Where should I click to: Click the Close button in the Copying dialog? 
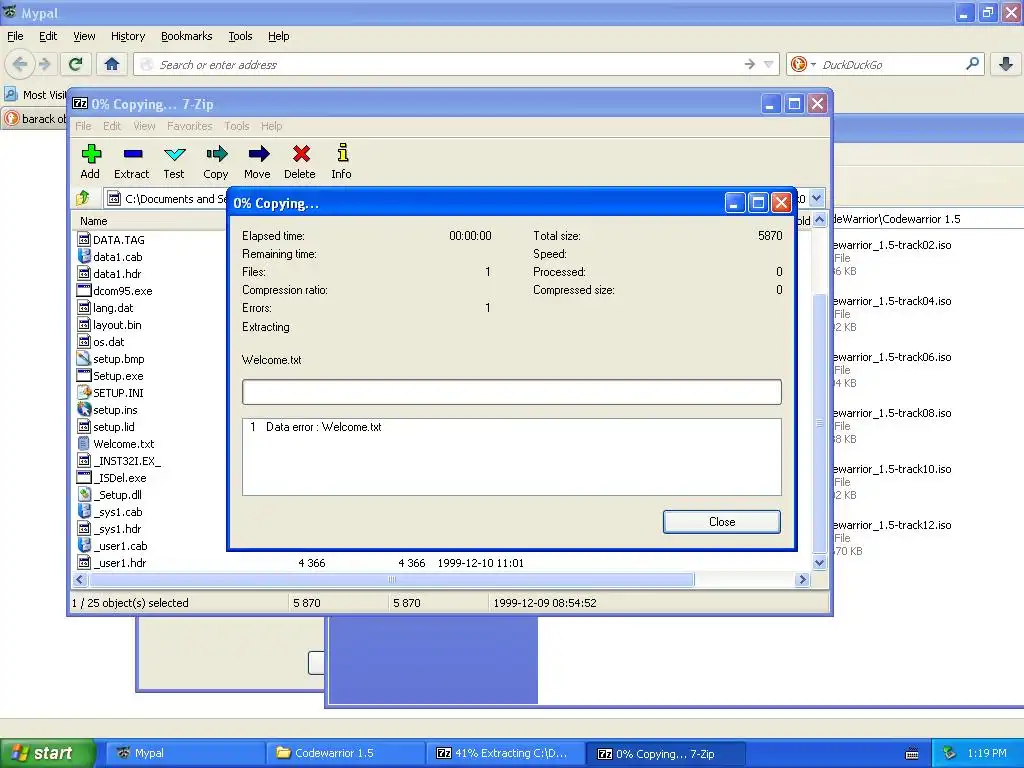coord(722,522)
